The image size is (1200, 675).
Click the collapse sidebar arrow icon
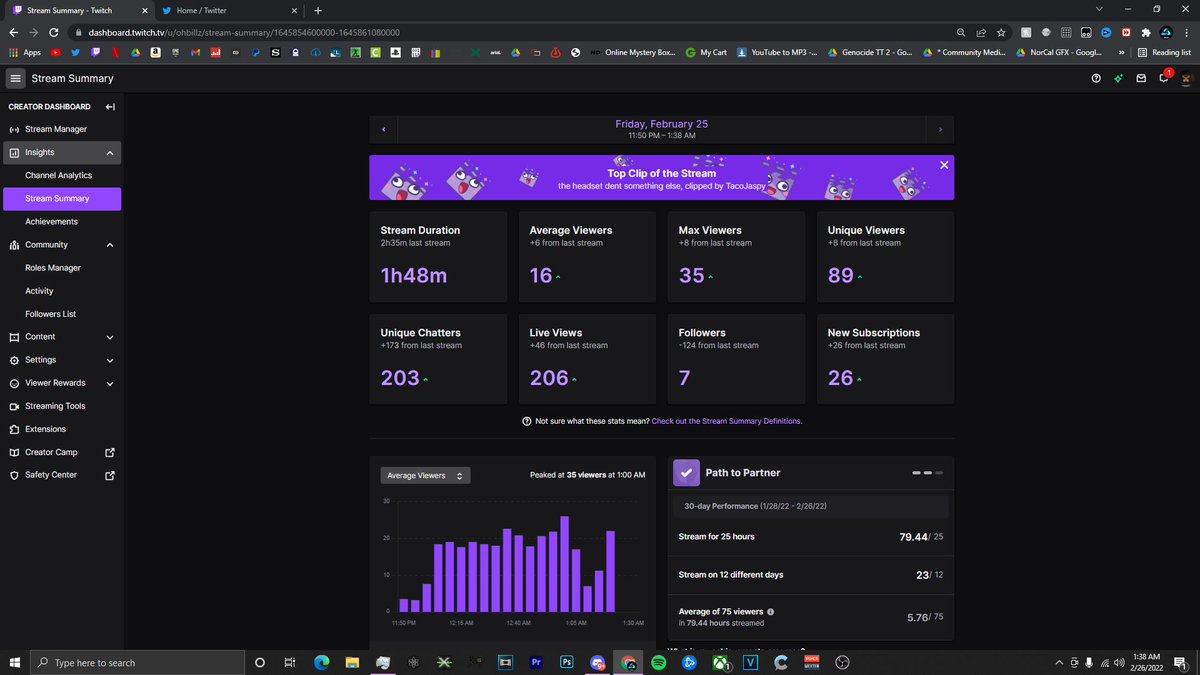(110, 106)
